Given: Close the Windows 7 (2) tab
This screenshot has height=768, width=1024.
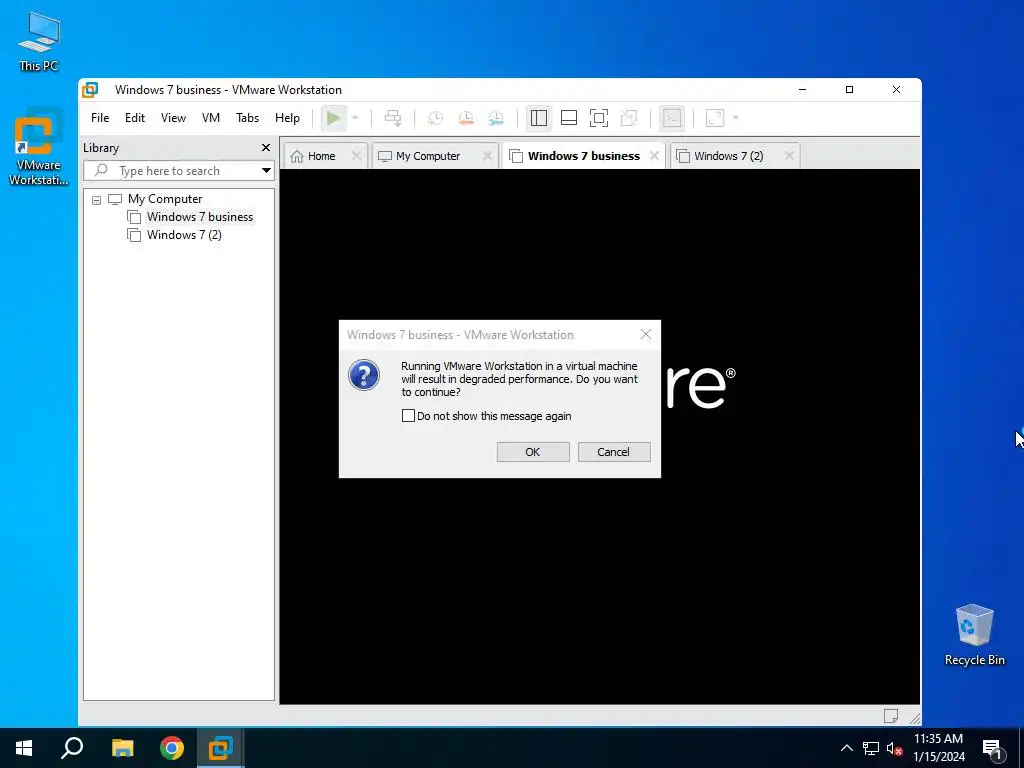Looking at the screenshot, I should 789,155.
